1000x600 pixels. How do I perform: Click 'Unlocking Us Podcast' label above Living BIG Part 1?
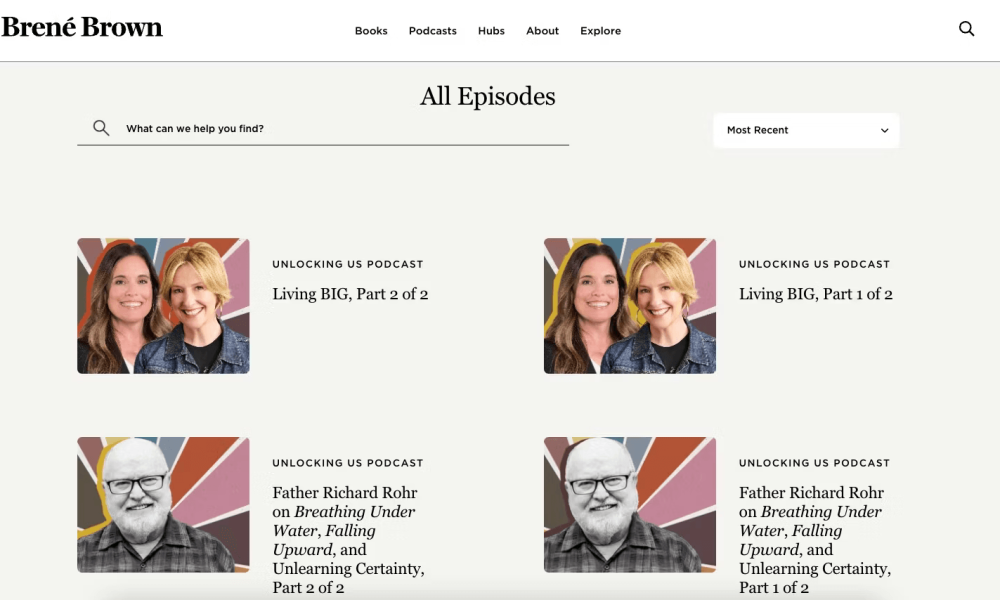point(814,264)
